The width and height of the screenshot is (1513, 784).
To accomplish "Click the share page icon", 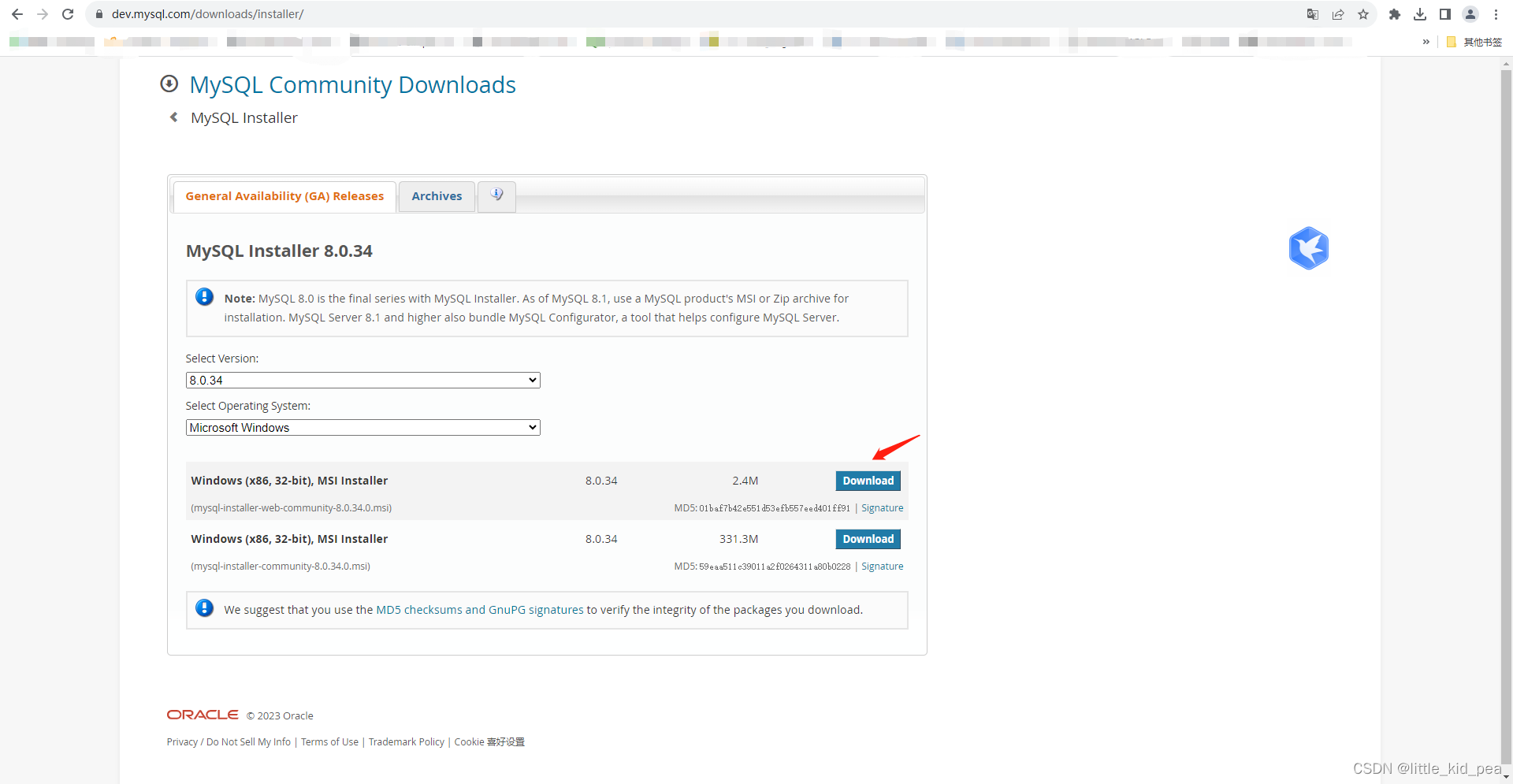I will pyautogui.click(x=1338, y=14).
